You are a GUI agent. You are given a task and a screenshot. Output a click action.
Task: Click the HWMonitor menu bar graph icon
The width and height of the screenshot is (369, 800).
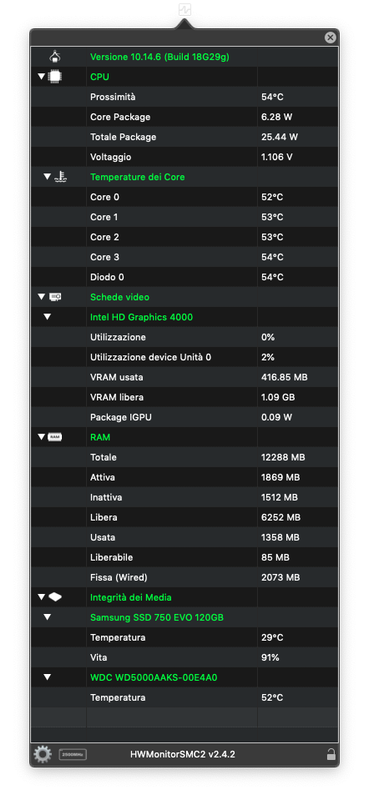(x=184, y=9)
